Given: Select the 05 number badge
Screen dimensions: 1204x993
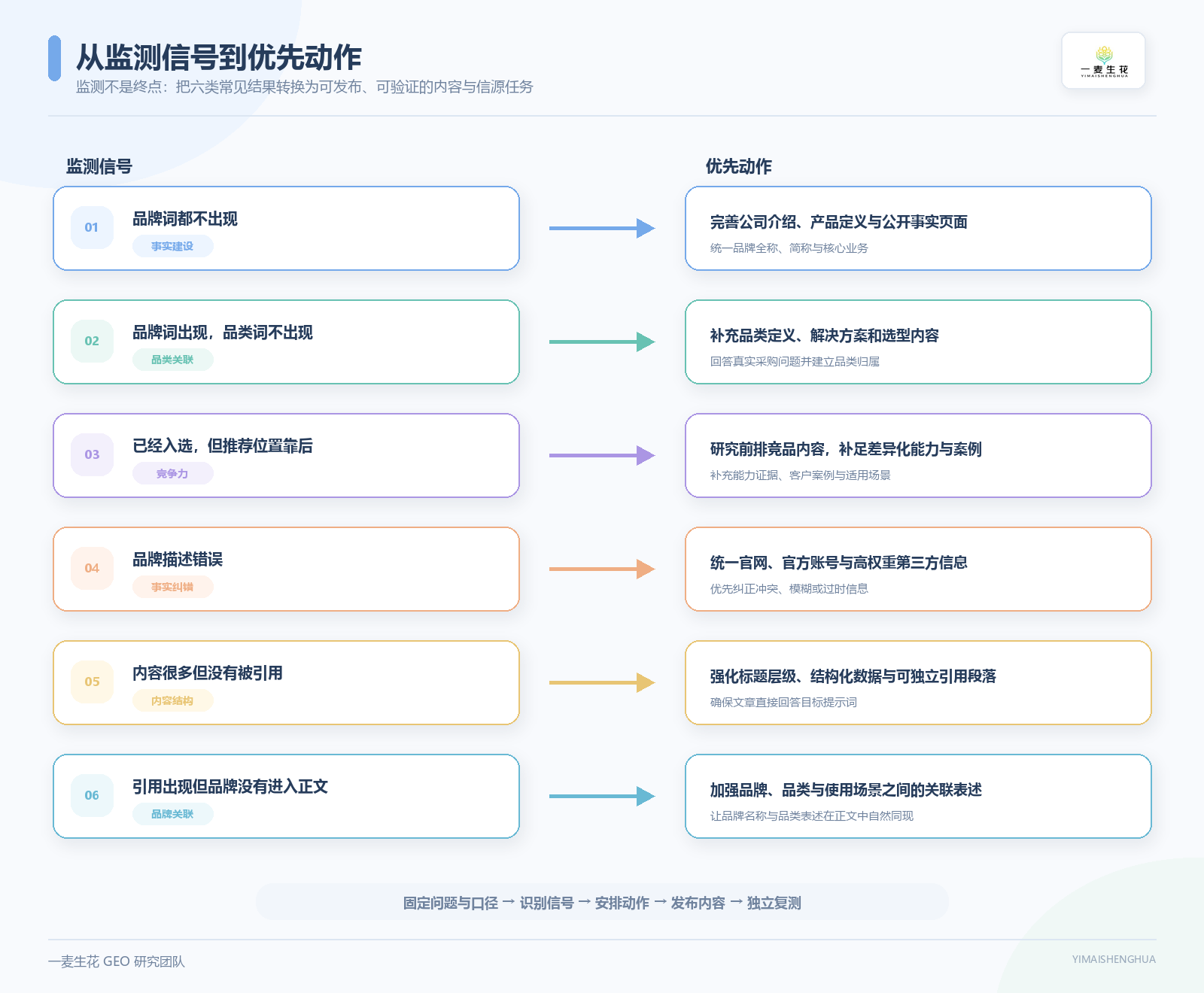Looking at the screenshot, I should click(x=92, y=682).
